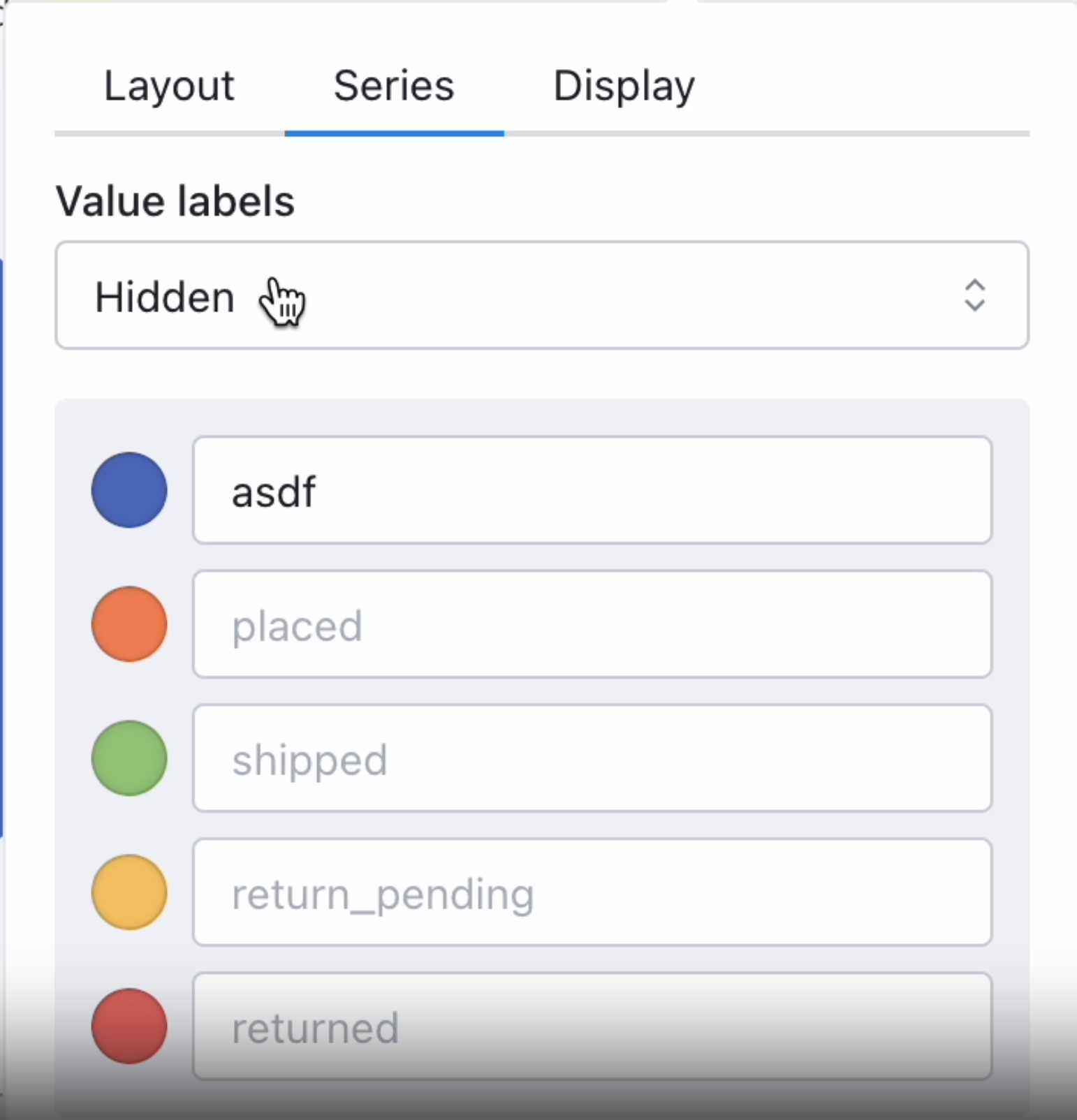Pick the green color circle for shipped
This screenshot has height=1120, width=1077.
tap(129, 758)
